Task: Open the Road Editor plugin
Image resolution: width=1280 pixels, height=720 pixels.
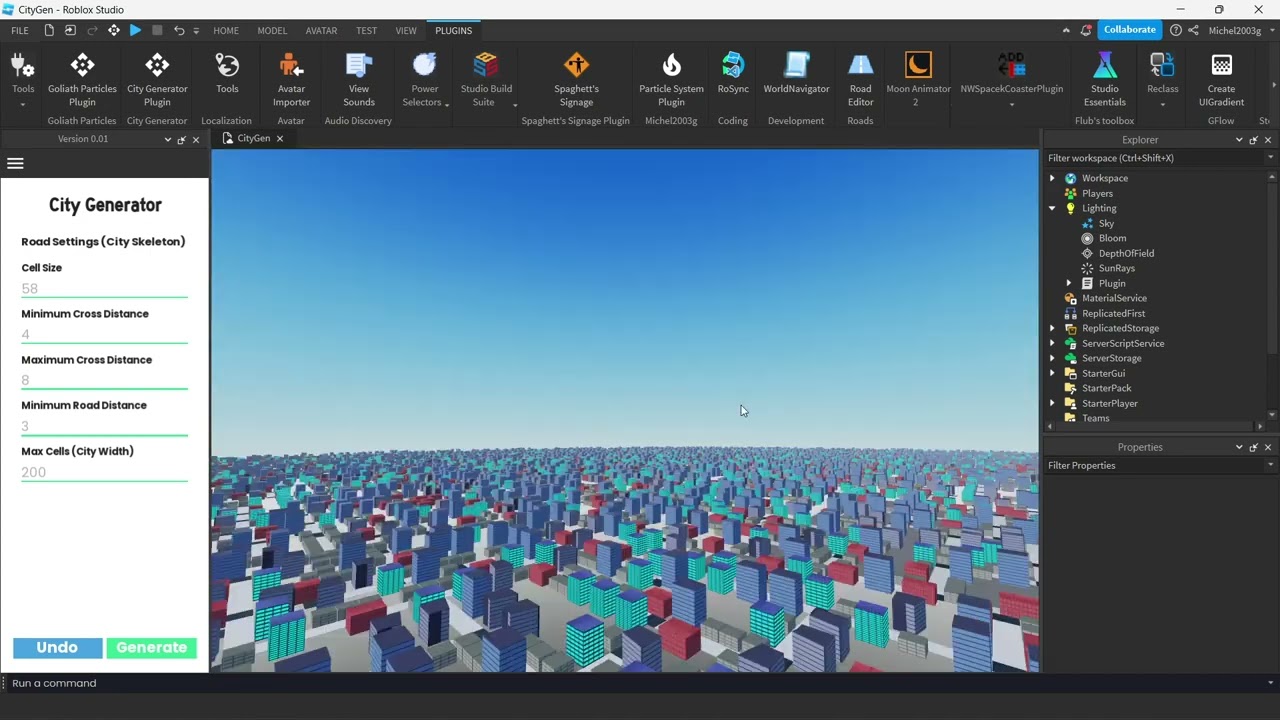Action: (x=860, y=79)
